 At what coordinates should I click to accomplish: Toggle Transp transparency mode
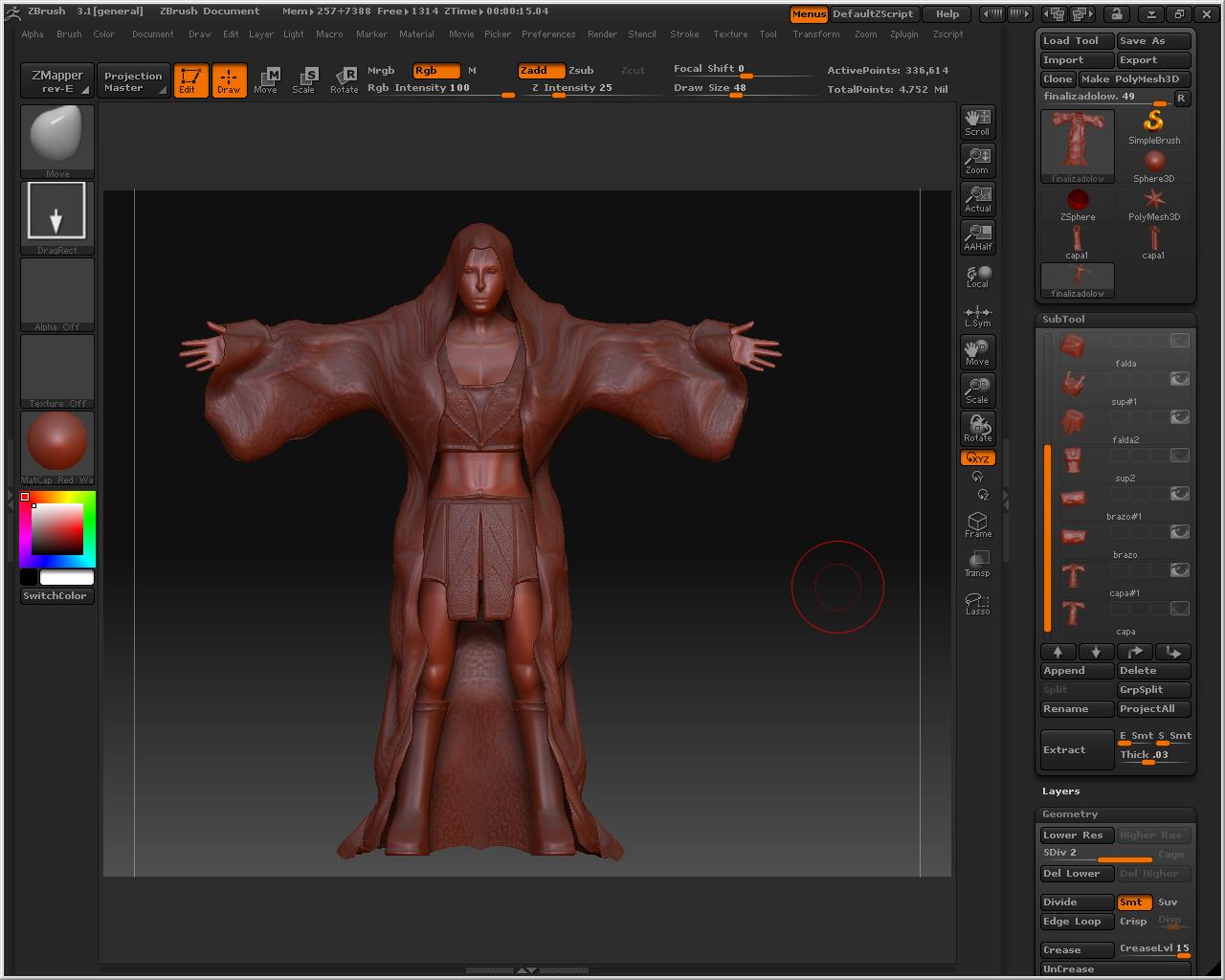coord(977,563)
